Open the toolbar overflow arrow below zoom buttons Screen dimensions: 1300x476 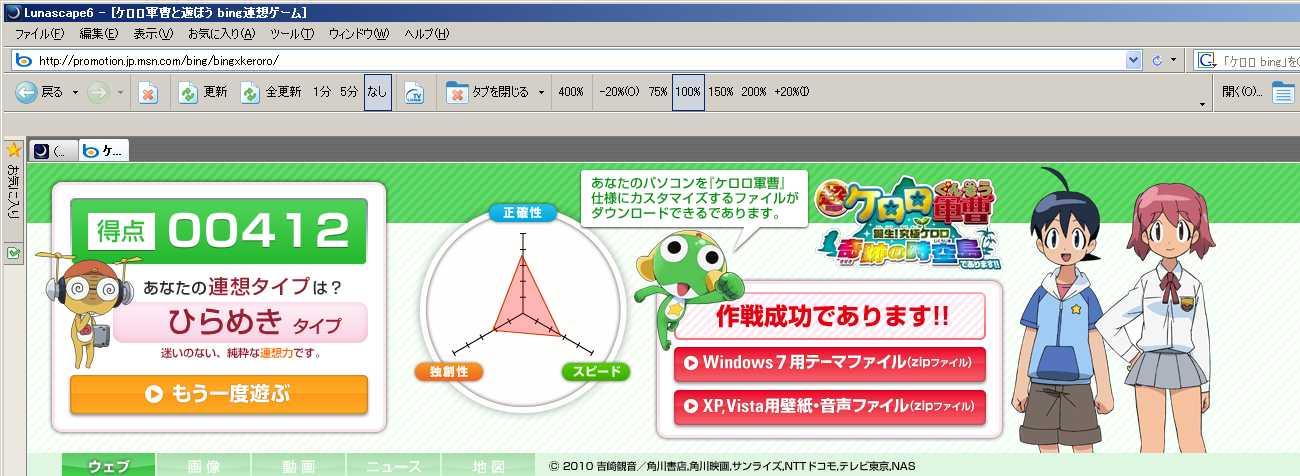click(x=1202, y=104)
